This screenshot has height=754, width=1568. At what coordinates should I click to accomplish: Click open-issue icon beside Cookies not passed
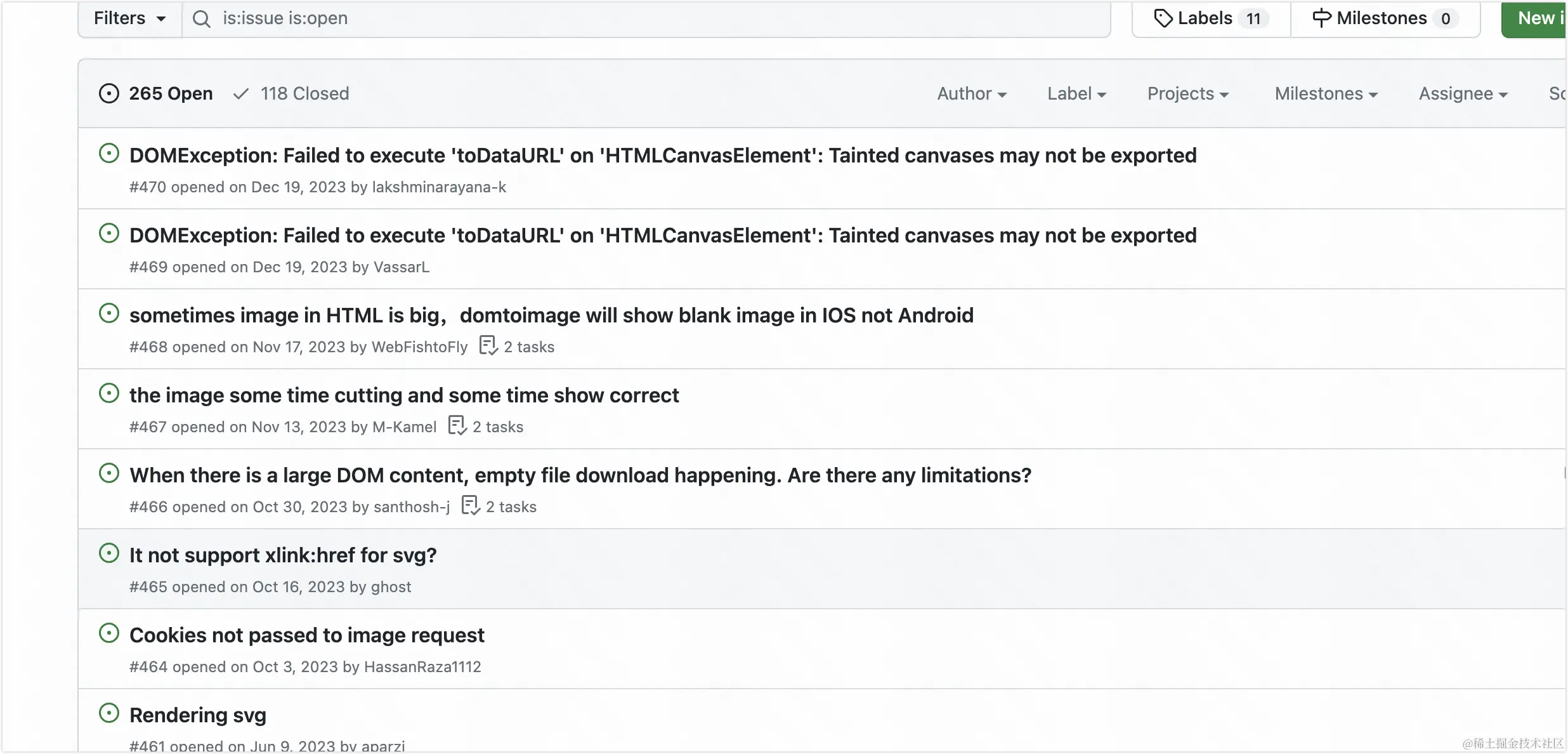click(x=109, y=633)
